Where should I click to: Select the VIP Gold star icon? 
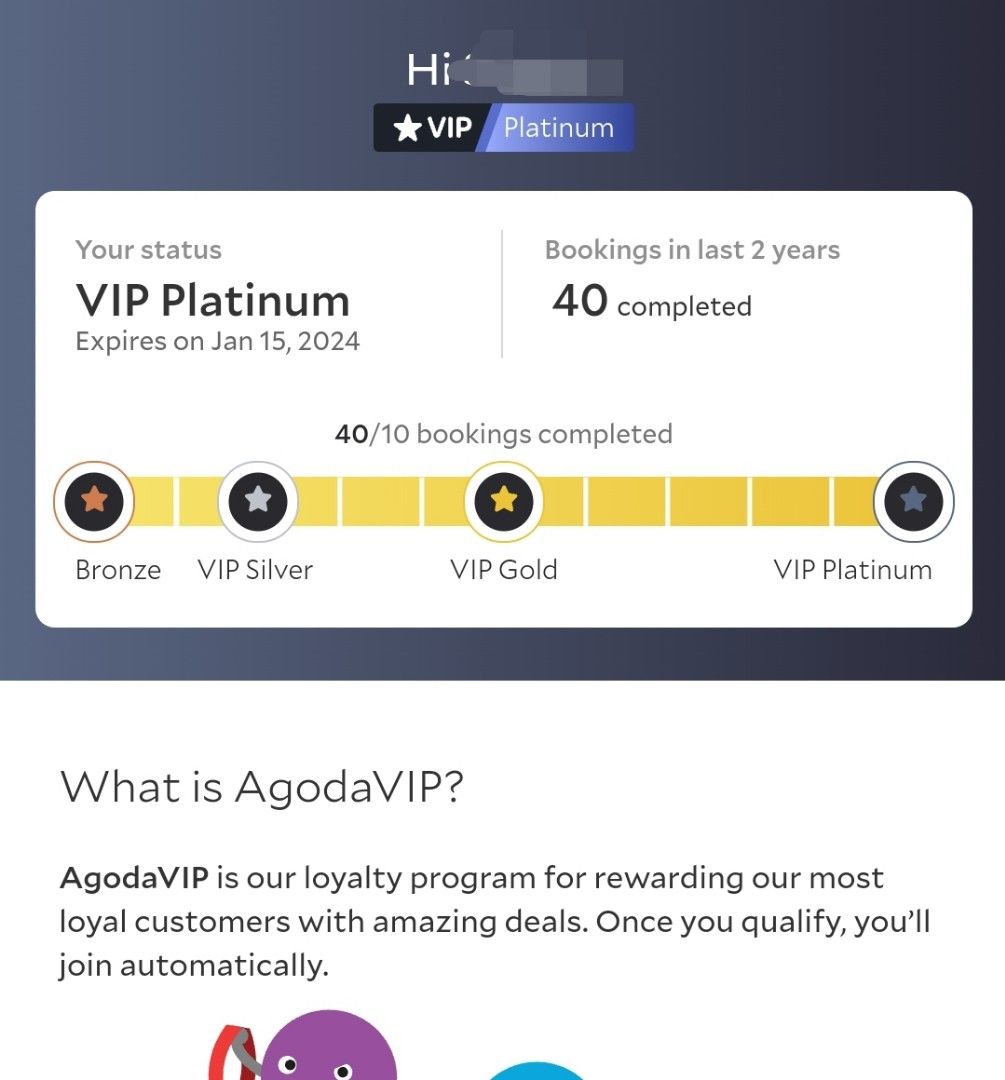coord(504,501)
